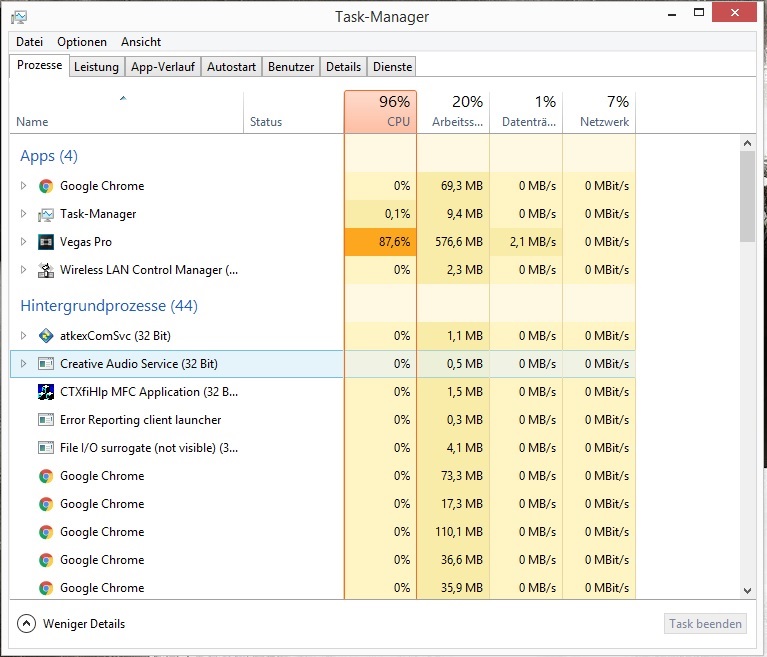Click the vertical scrollbar thumb
This screenshot has height=657, width=767.
coord(747,196)
